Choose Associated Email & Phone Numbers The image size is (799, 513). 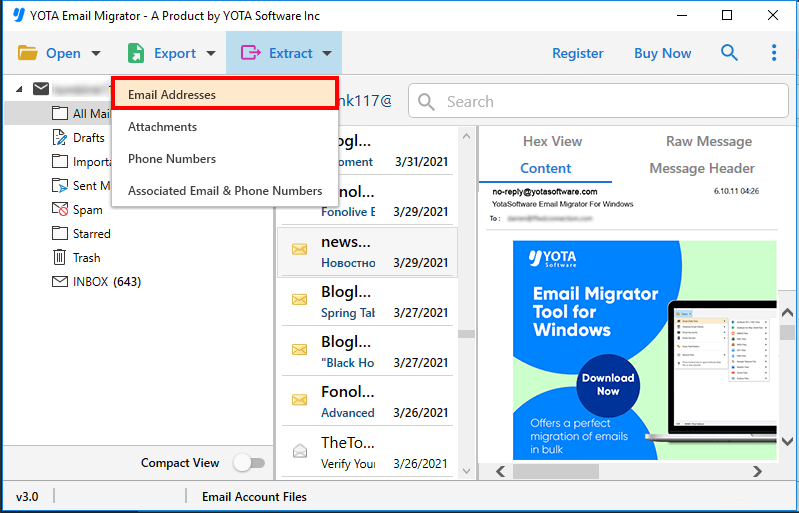pyautogui.click(x=224, y=191)
